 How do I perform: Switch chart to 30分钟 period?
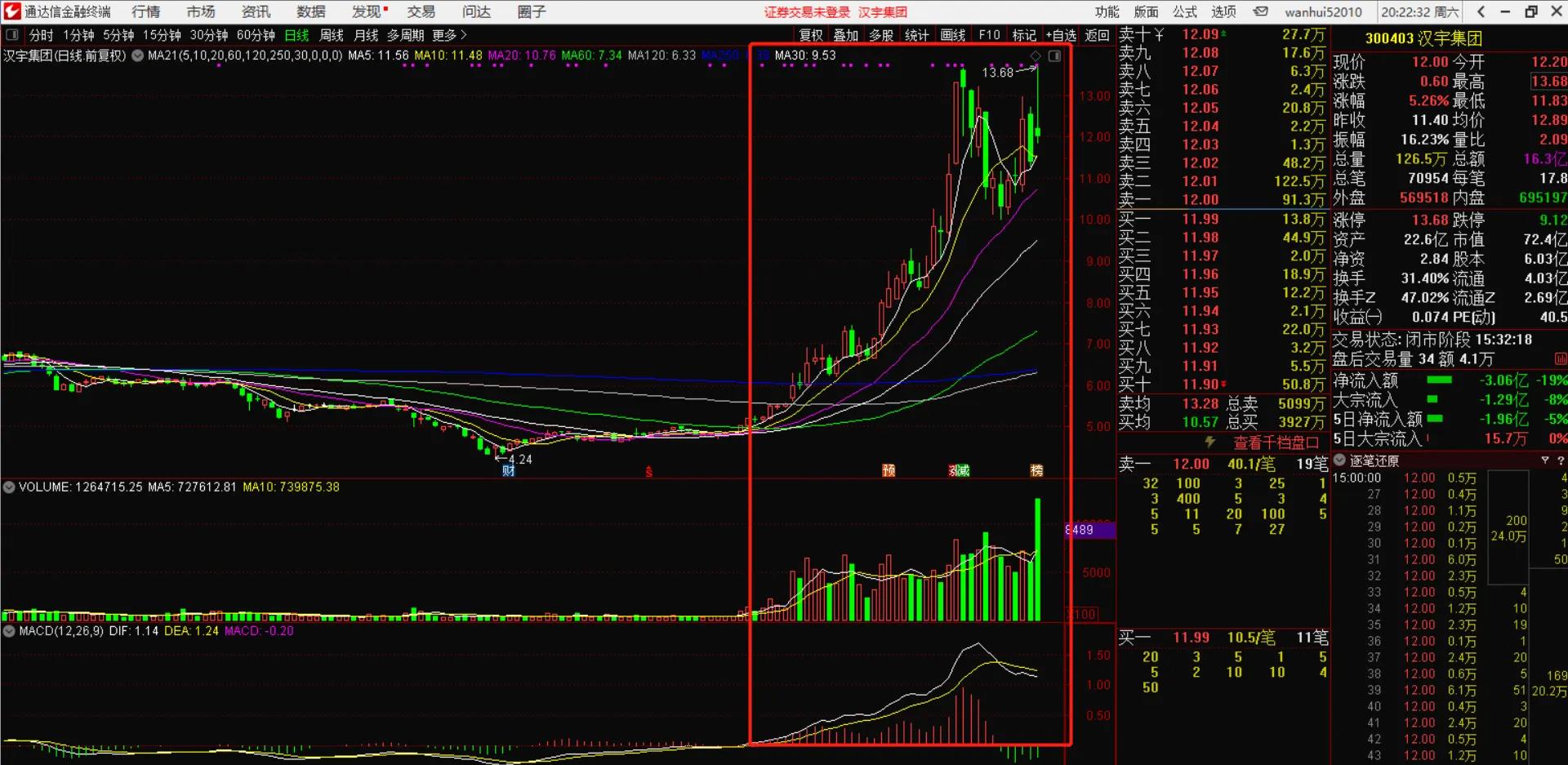coord(209,35)
